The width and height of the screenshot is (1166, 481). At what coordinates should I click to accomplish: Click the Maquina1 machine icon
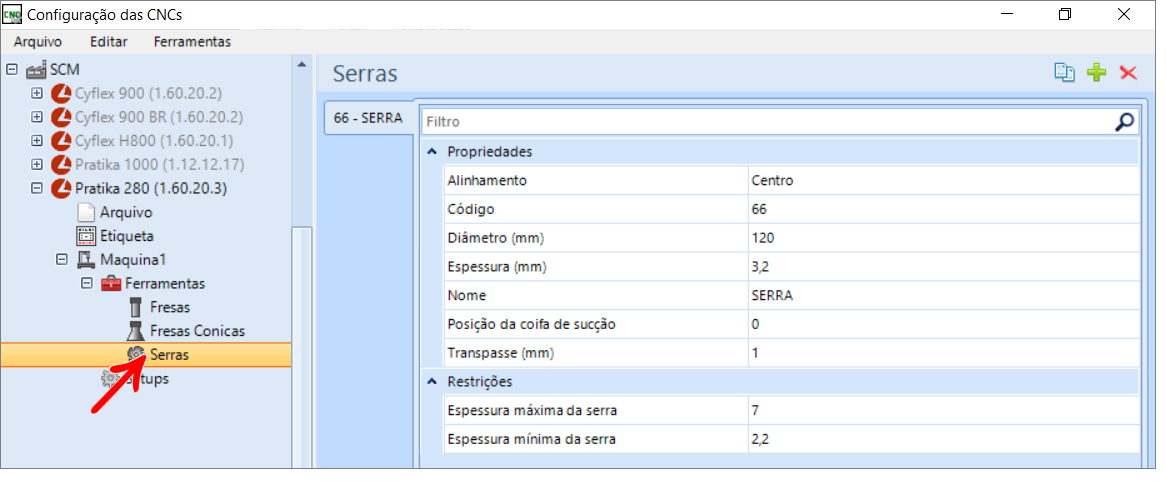pos(86,260)
